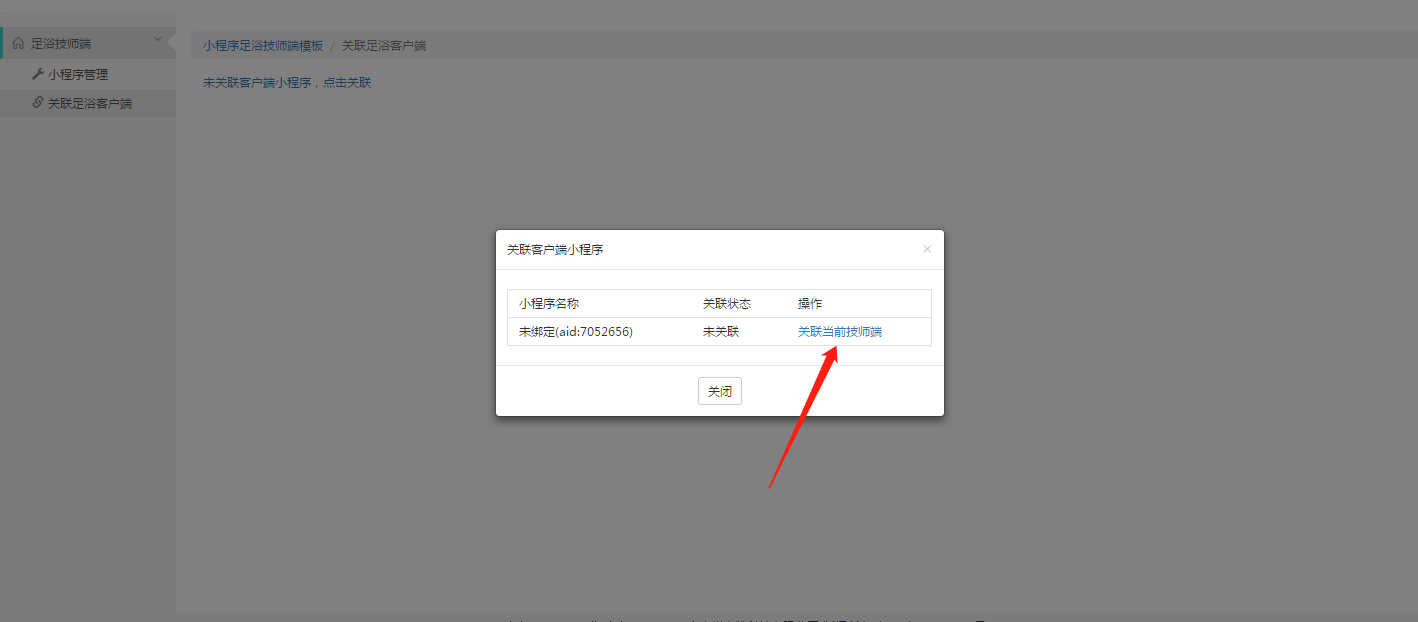This screenshot has width=1418, height=622.
Task: Click the chain-link icon beside 关联足浴客户端
Action: click(x=38, y=103)
